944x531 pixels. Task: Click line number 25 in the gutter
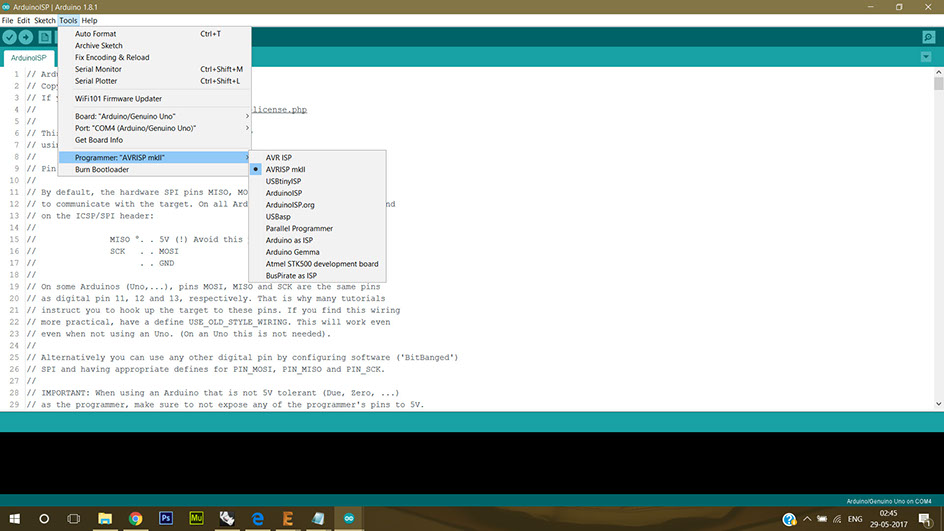click(x=14, y=357)
